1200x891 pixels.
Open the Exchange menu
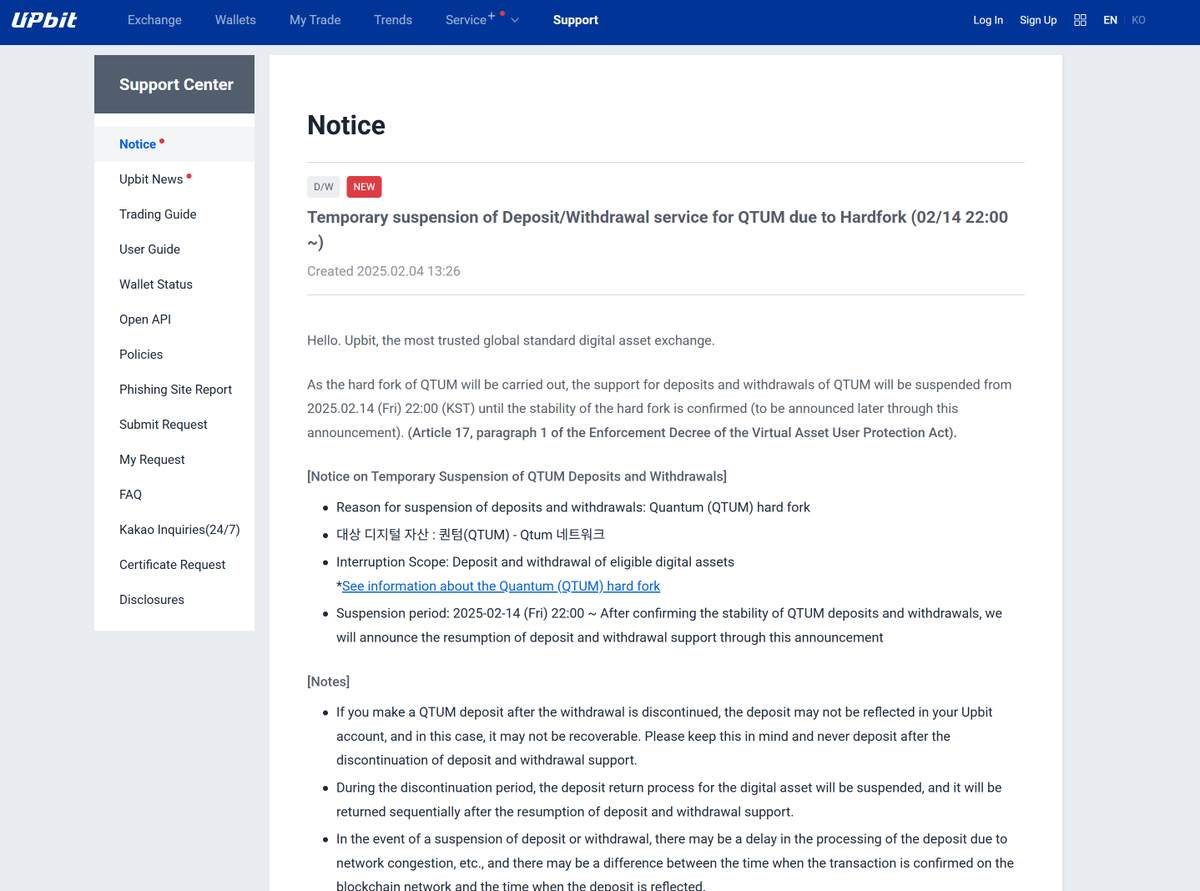click(x=155, y=20)
